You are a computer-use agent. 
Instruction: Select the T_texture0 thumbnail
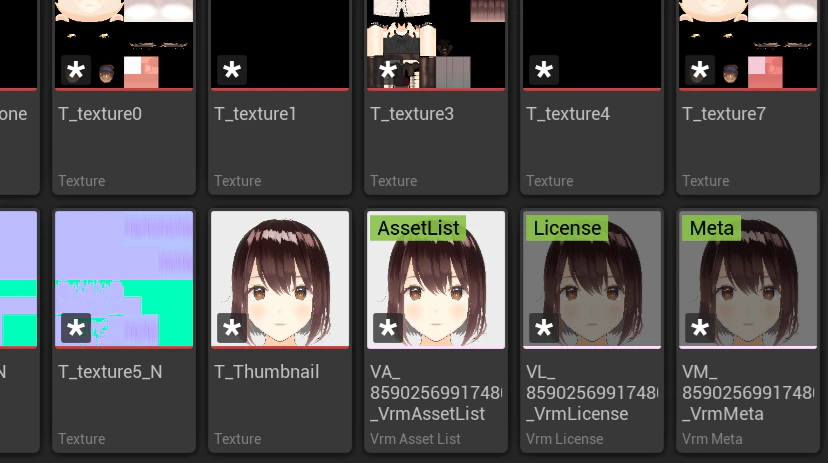point(124,44)
